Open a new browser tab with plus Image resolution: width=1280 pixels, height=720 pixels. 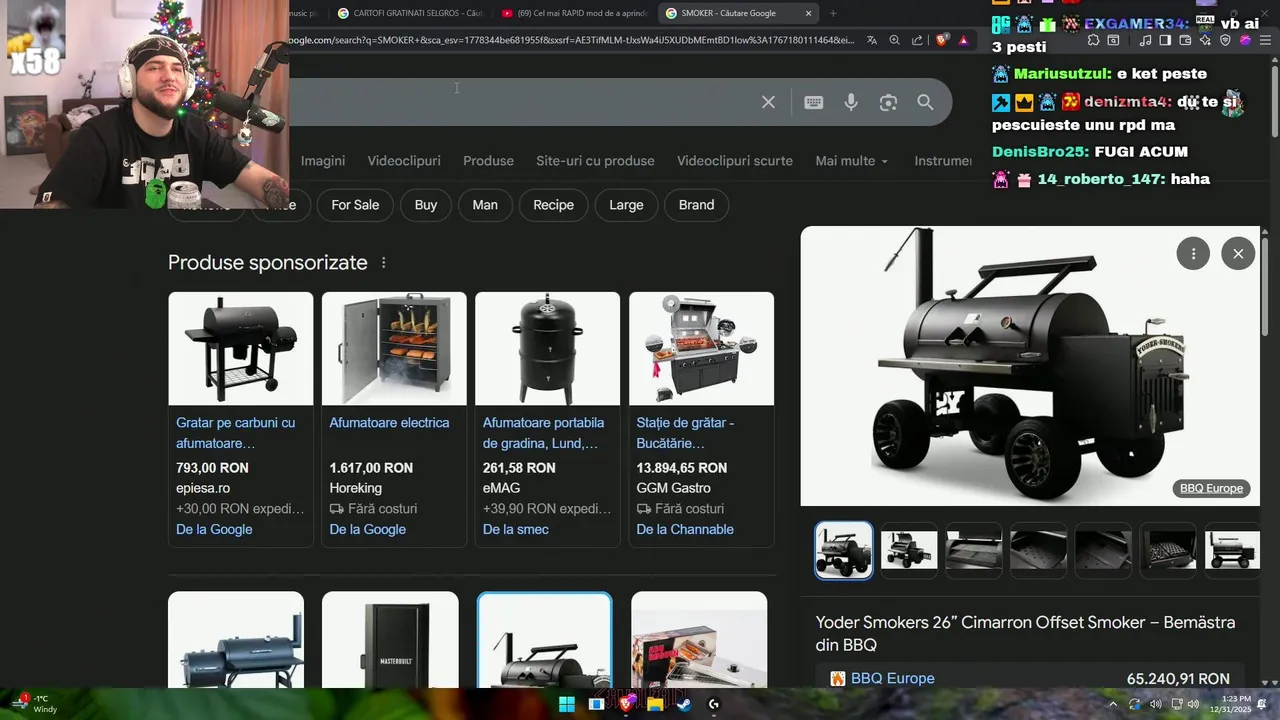(833, 13)
